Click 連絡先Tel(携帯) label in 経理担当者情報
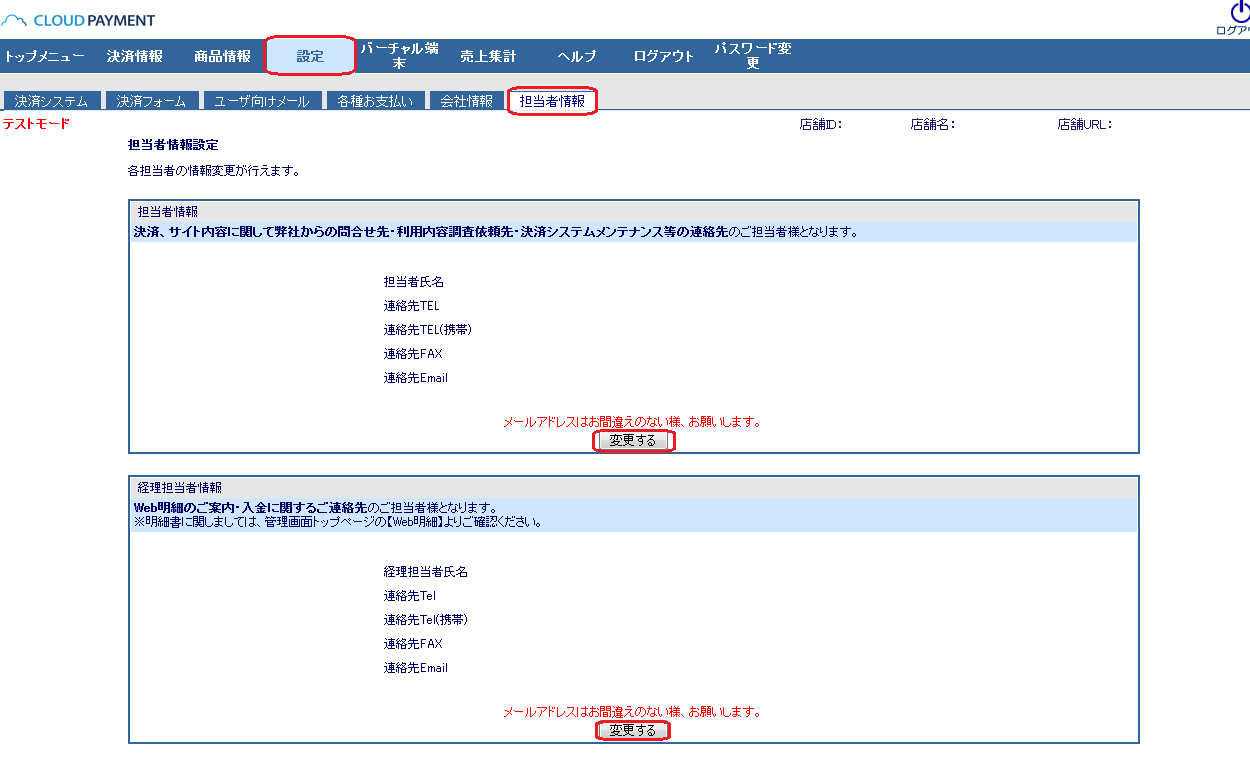 tap(426, 620)
